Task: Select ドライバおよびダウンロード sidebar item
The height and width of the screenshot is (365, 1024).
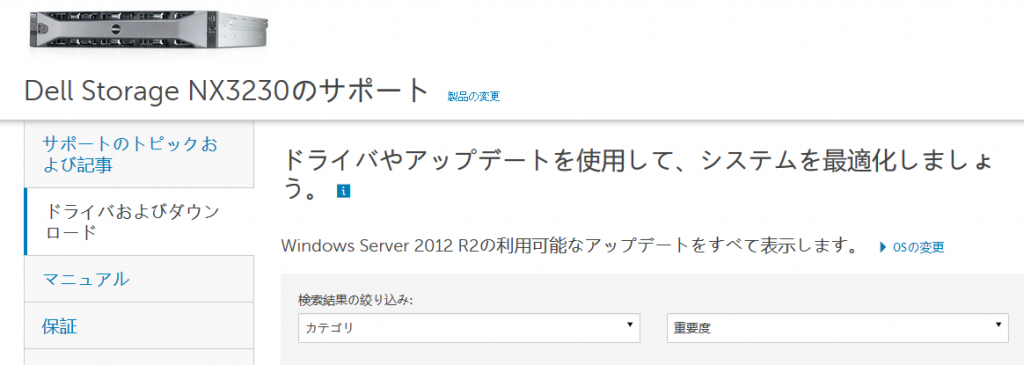Action: (139, 221)
